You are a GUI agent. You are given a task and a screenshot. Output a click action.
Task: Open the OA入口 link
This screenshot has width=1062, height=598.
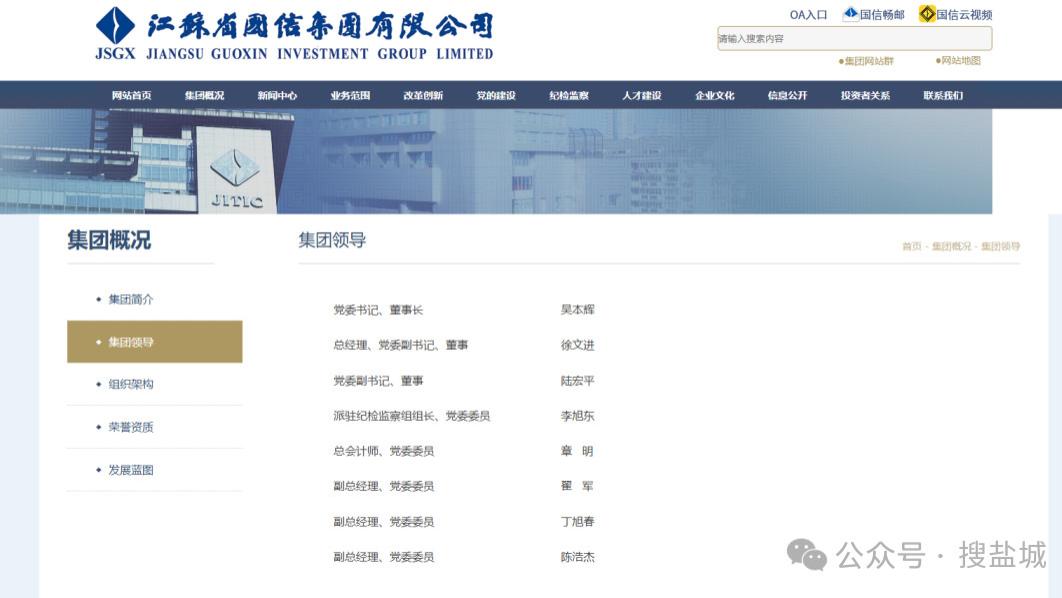pos(808,15)
